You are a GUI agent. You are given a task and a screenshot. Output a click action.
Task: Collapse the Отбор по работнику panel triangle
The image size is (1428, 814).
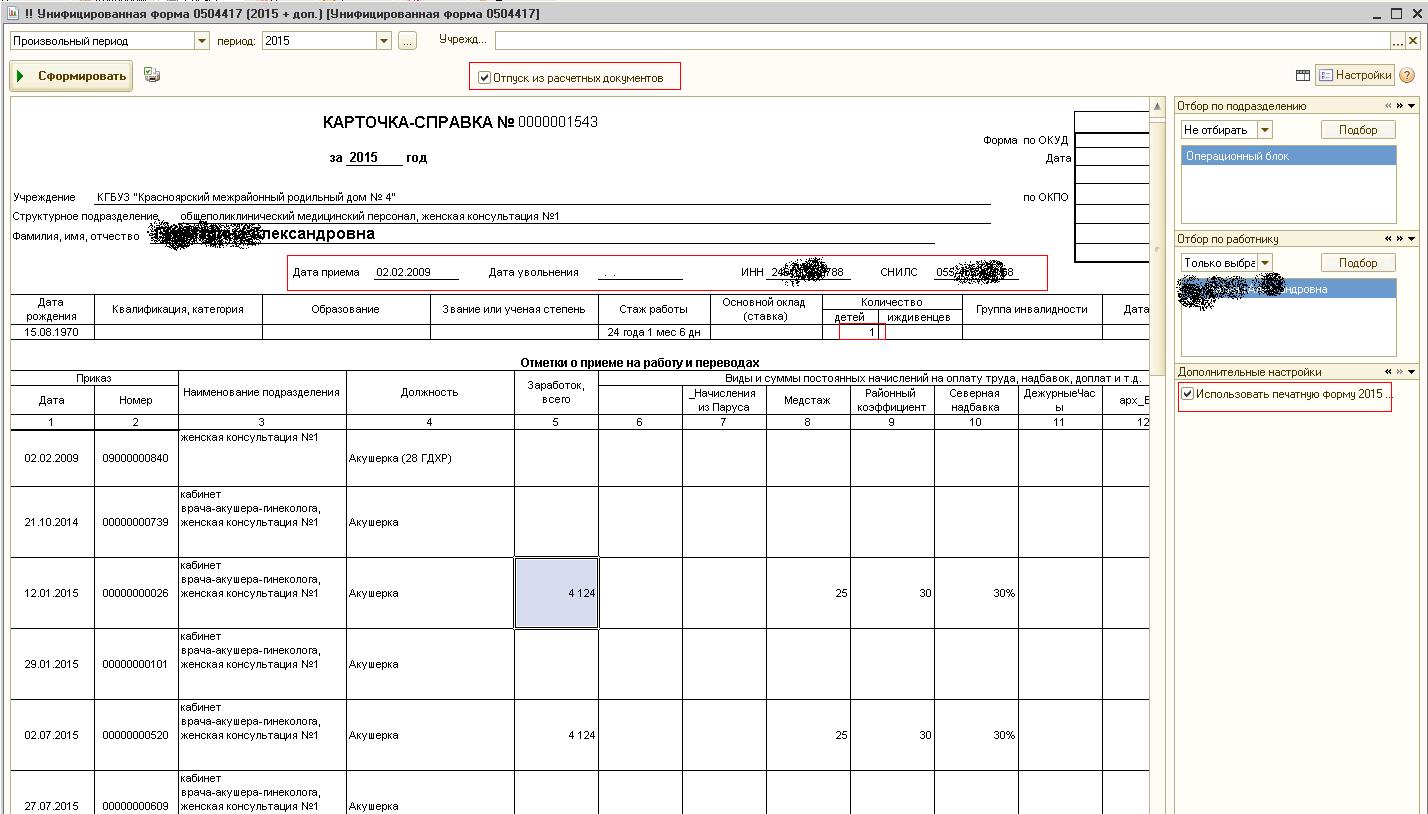pos(1412,239)
